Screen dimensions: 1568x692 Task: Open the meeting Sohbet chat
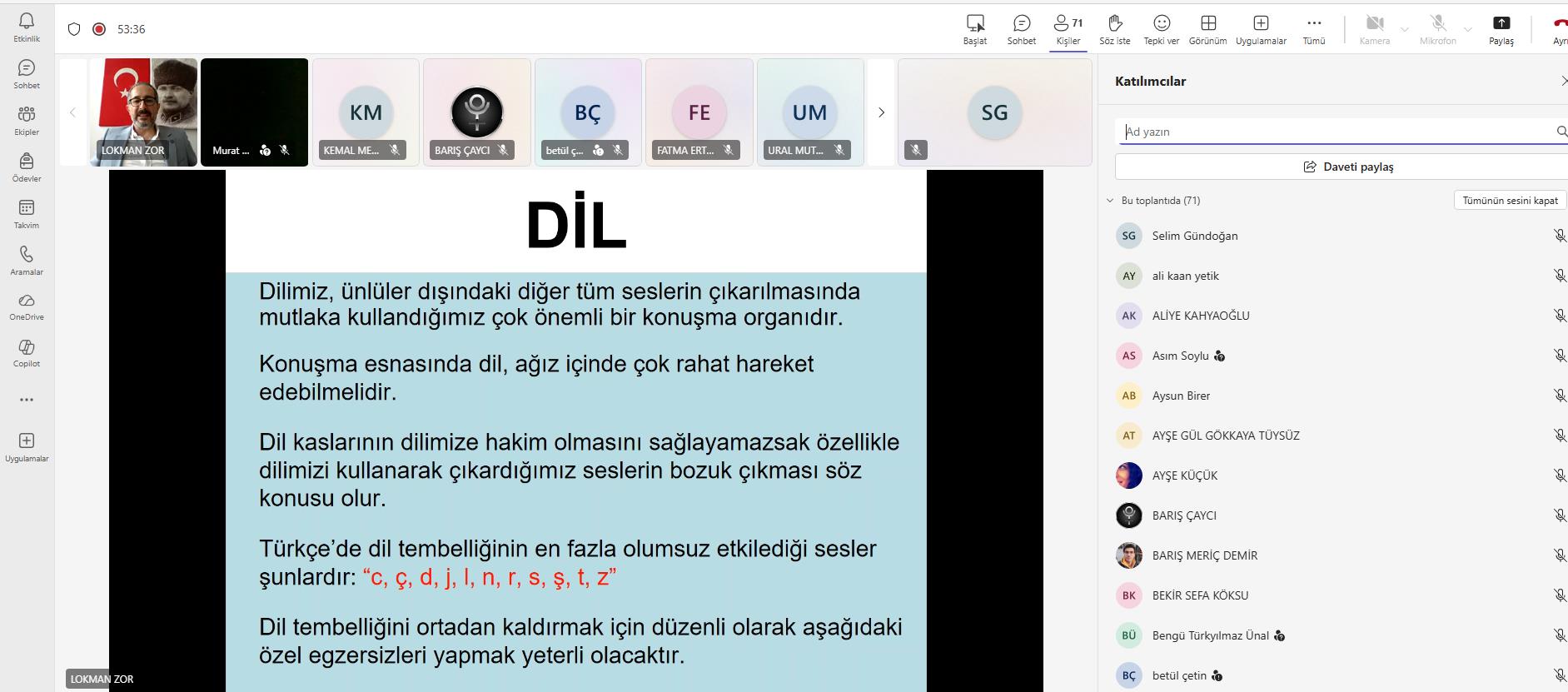1021,29
